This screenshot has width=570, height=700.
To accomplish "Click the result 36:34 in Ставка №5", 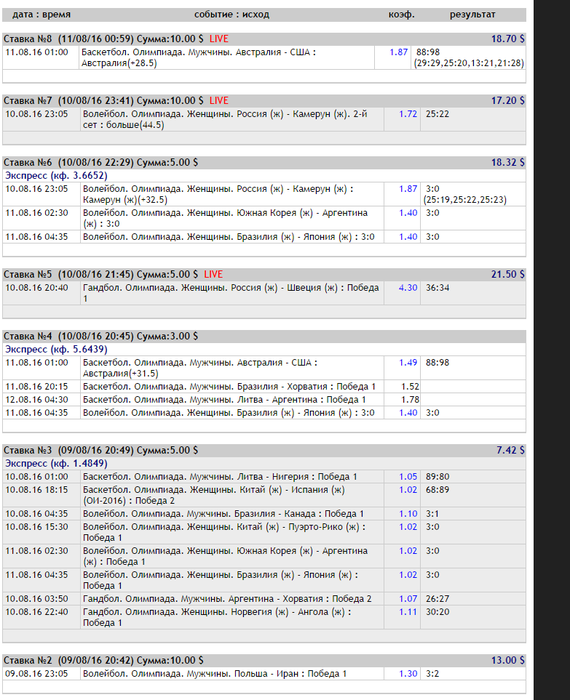I will tap(437, 288).
